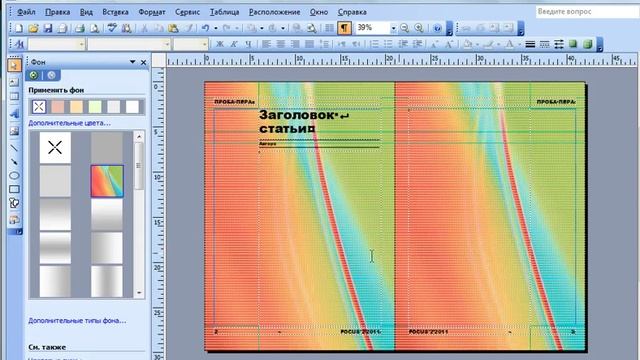Open the Таблица menu
Image resolution: width=640 pixels, height=360 pixels.
(224, 12)
